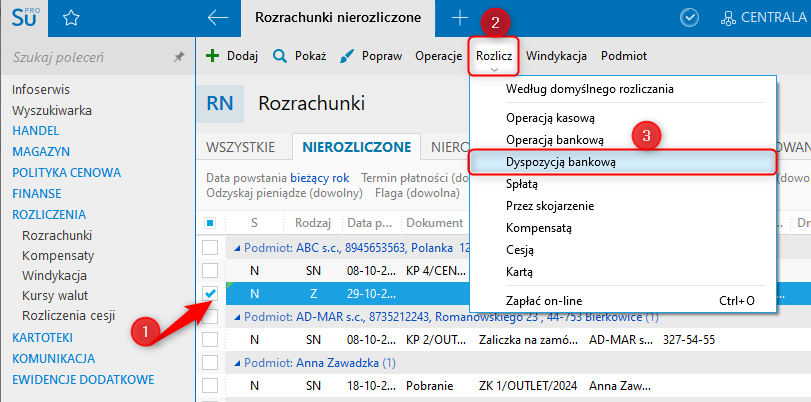Toggle the select-all checkbox in the table header
The width and height of the screenshot is (811, 402).
coord(210,224)
